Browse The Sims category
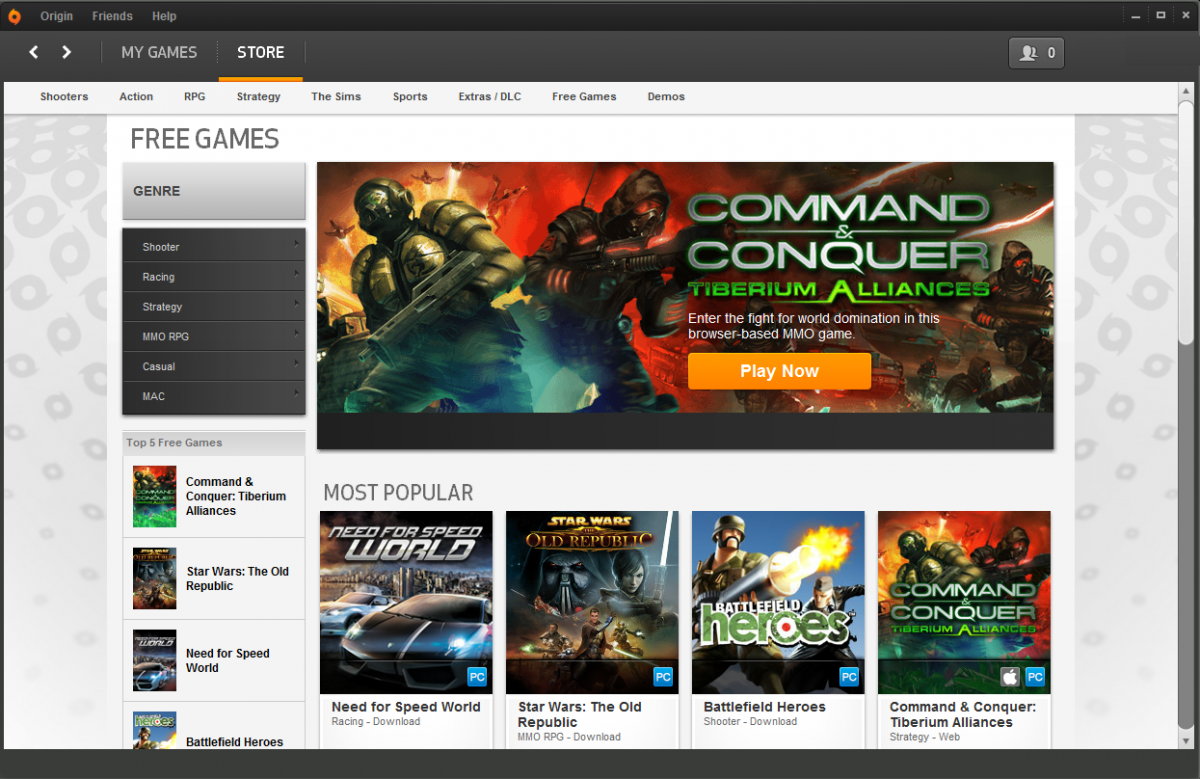Viewport: 1200px width, 779px height. [x=336, y=97]
